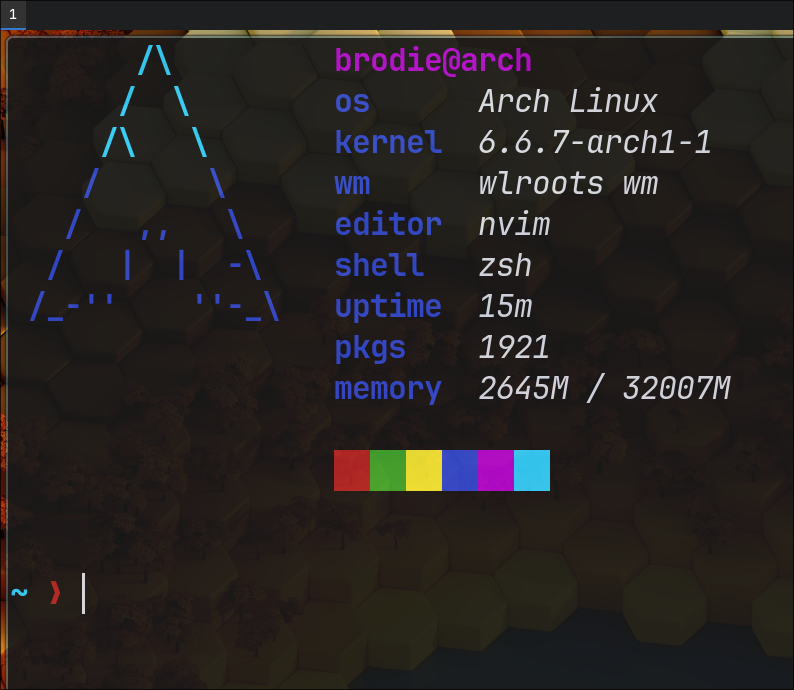Click the red color block
The image size is (794, 690).
tap(352, 470)
